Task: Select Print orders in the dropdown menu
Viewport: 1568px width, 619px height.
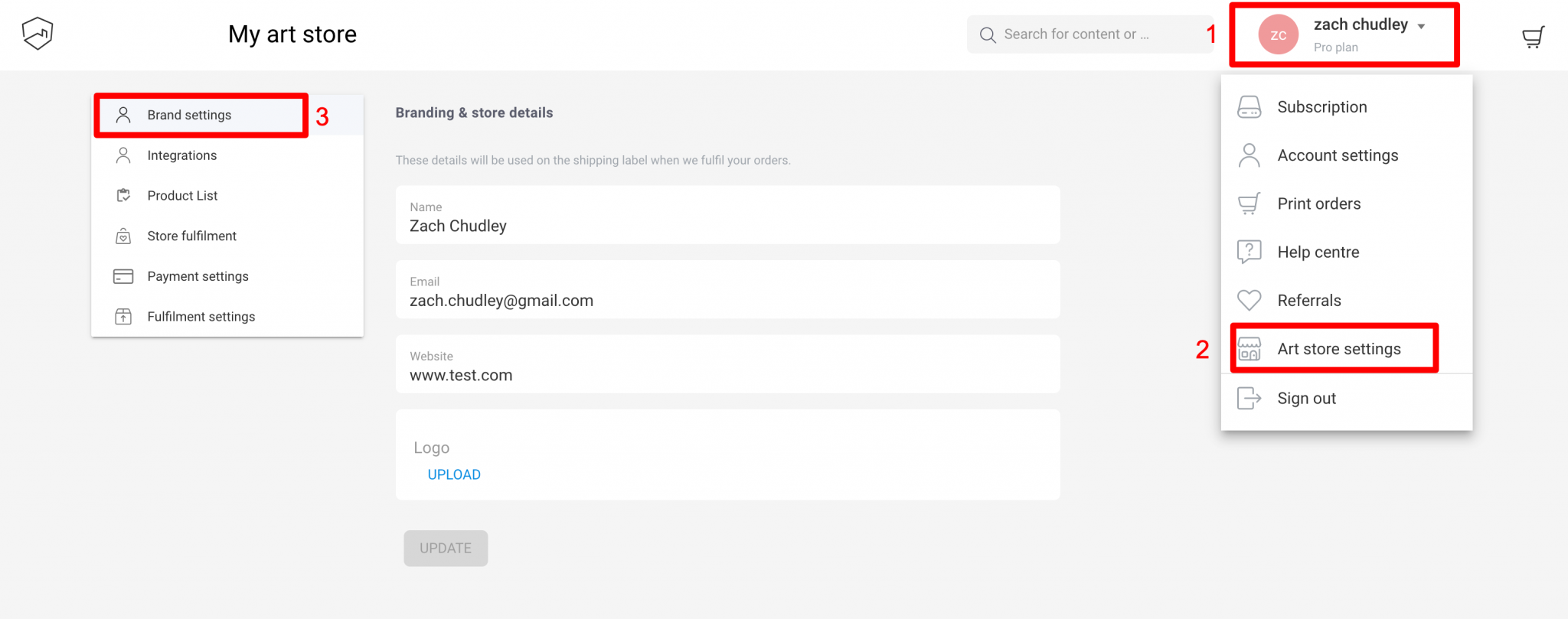Action: 1318,204
